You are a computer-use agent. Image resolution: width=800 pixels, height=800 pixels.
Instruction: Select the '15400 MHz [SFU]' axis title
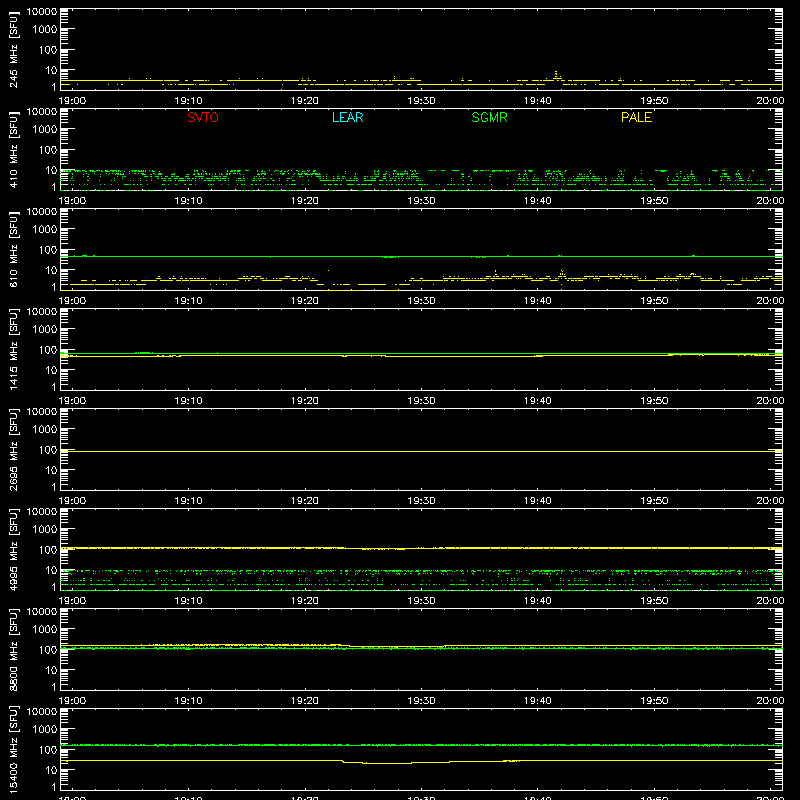point(14,749)
